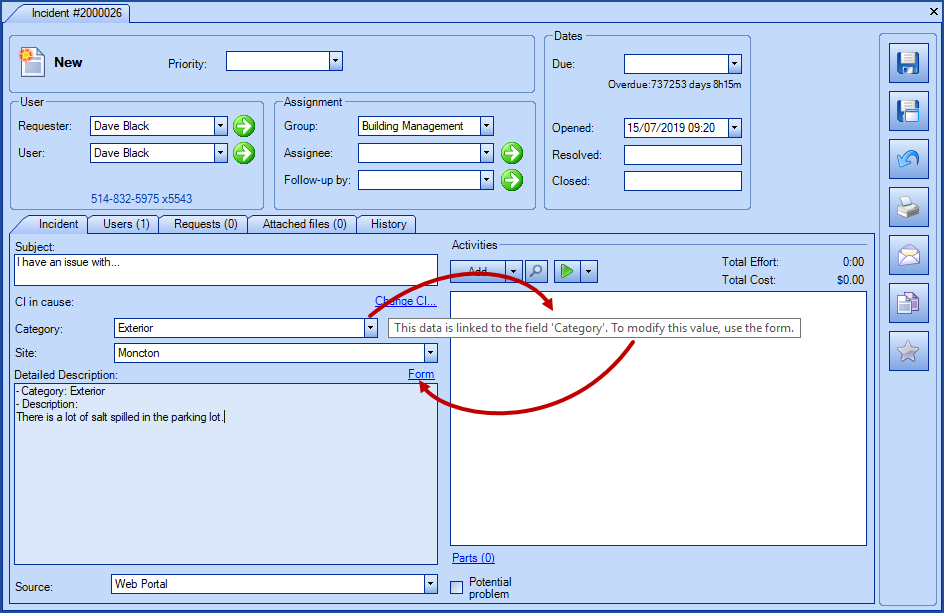
Task: Open the History tab
Action: (387, 224)
